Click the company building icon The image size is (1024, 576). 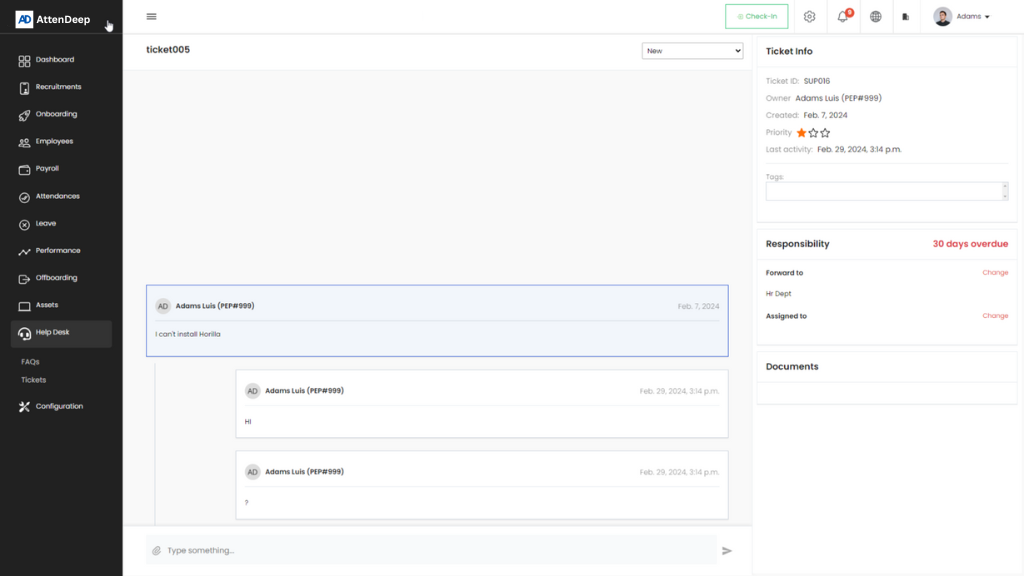click(906, 17)
